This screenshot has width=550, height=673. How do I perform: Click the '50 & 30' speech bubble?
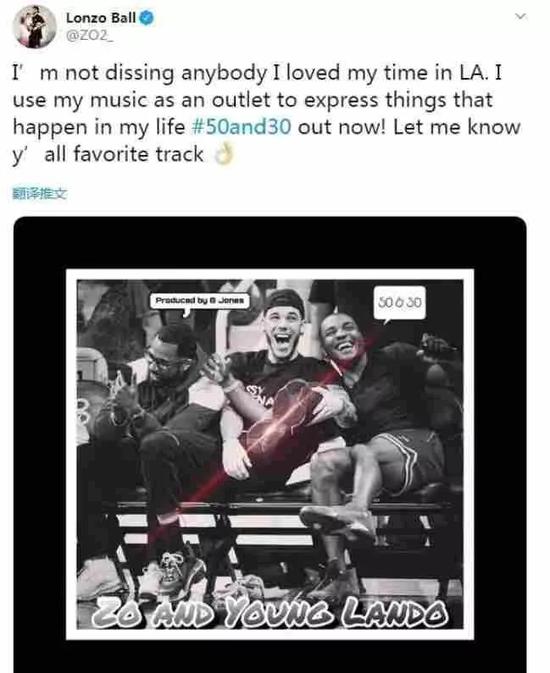[400, 303]
